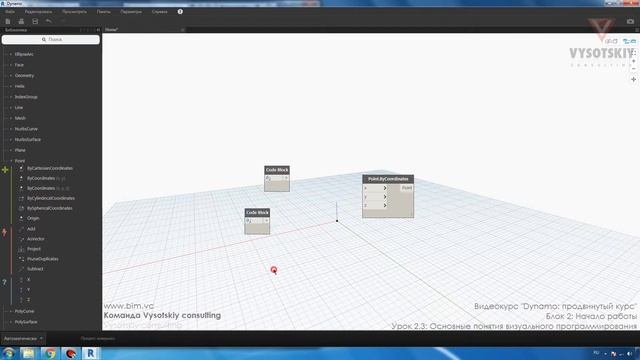Viewport: 640px width, 360px height.
Task: Switch to the geometry background preview mode
Action: pos(611,41)
